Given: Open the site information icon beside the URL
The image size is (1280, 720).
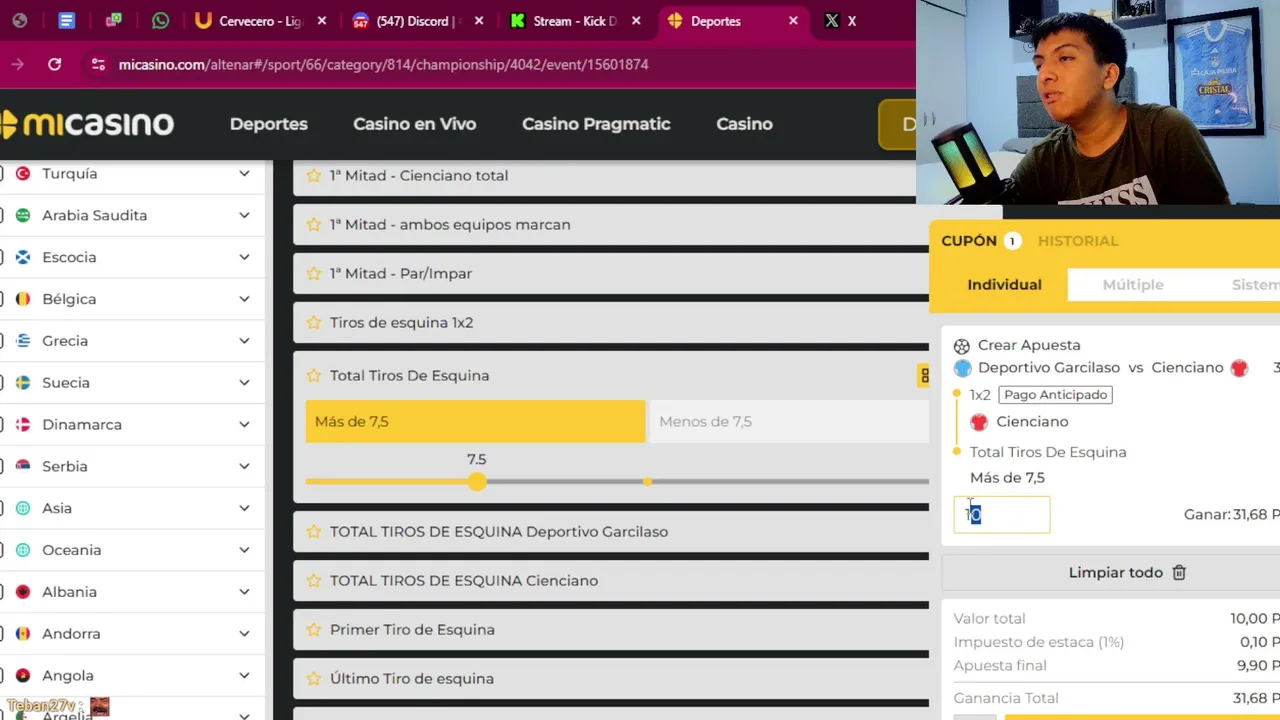Looking at the screenshot, I should (x=97, y=64).
